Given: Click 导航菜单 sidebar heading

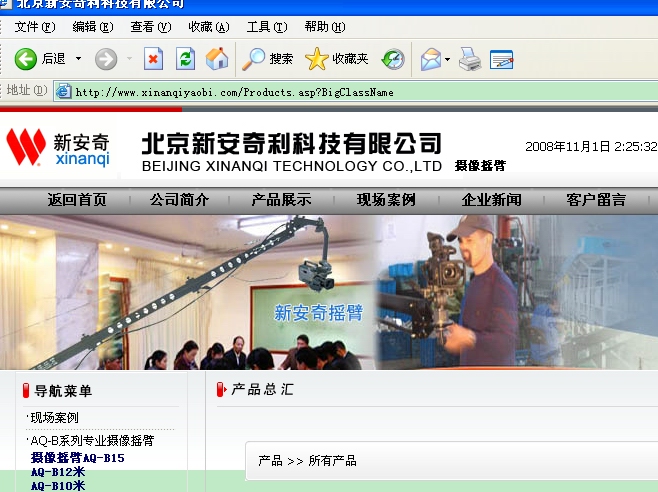Looking at the screenshot, I should point(63,391).
